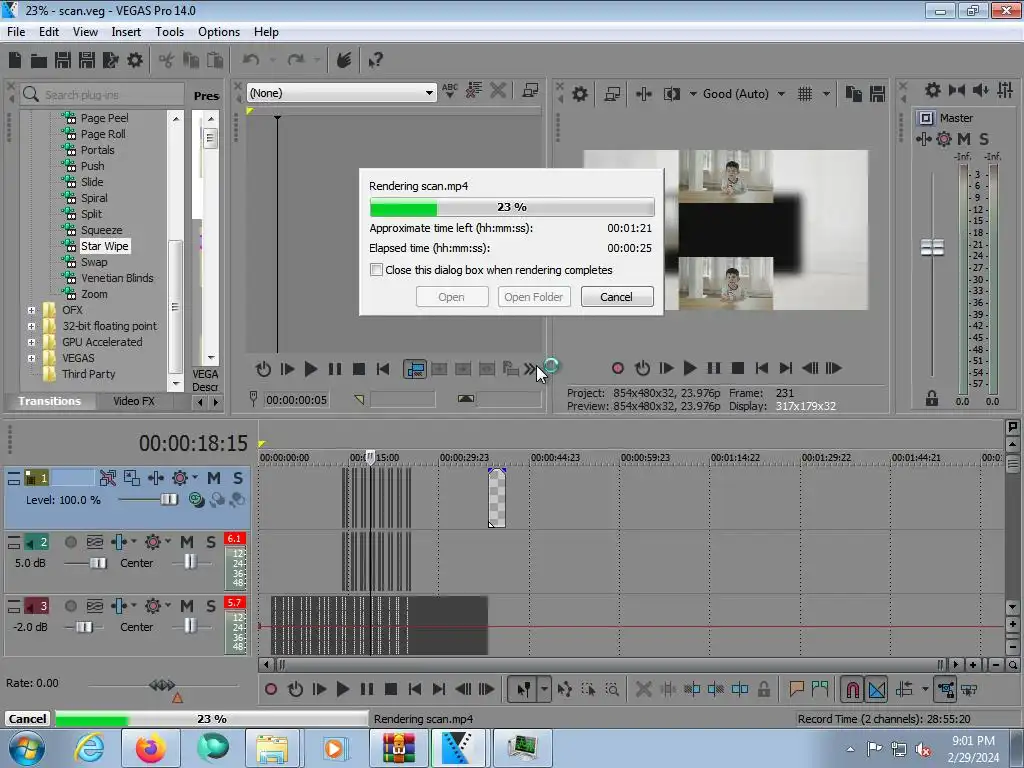Switch to the Transitions tab

click(50, 401)
